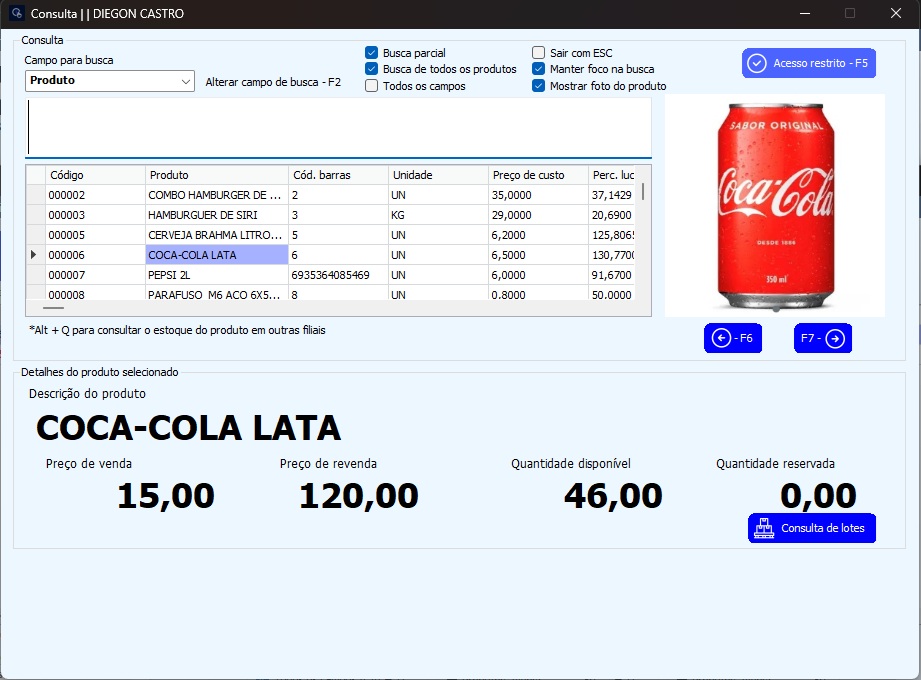Click the Preço de custo column header
Viewport: 921px width, 680px height.
[x=537, y=175]
